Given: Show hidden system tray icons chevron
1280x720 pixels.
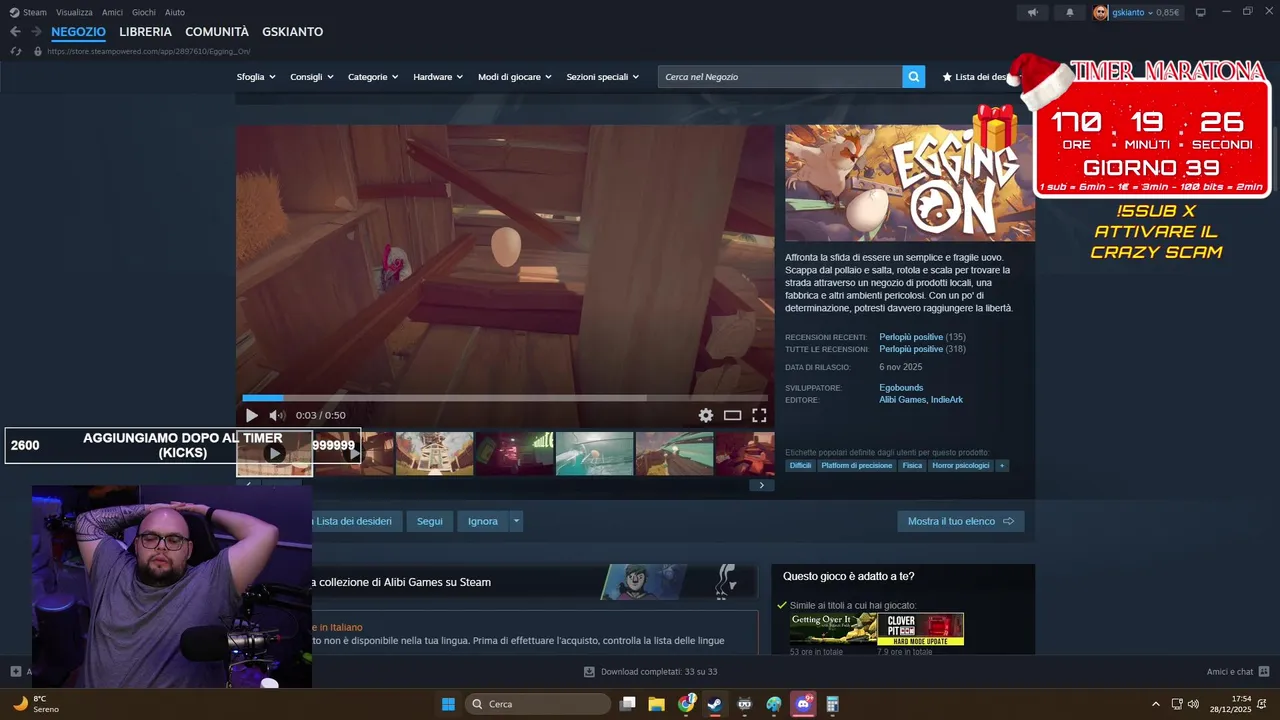Looking at the screenshot, I should click(x=1156, y=704).
